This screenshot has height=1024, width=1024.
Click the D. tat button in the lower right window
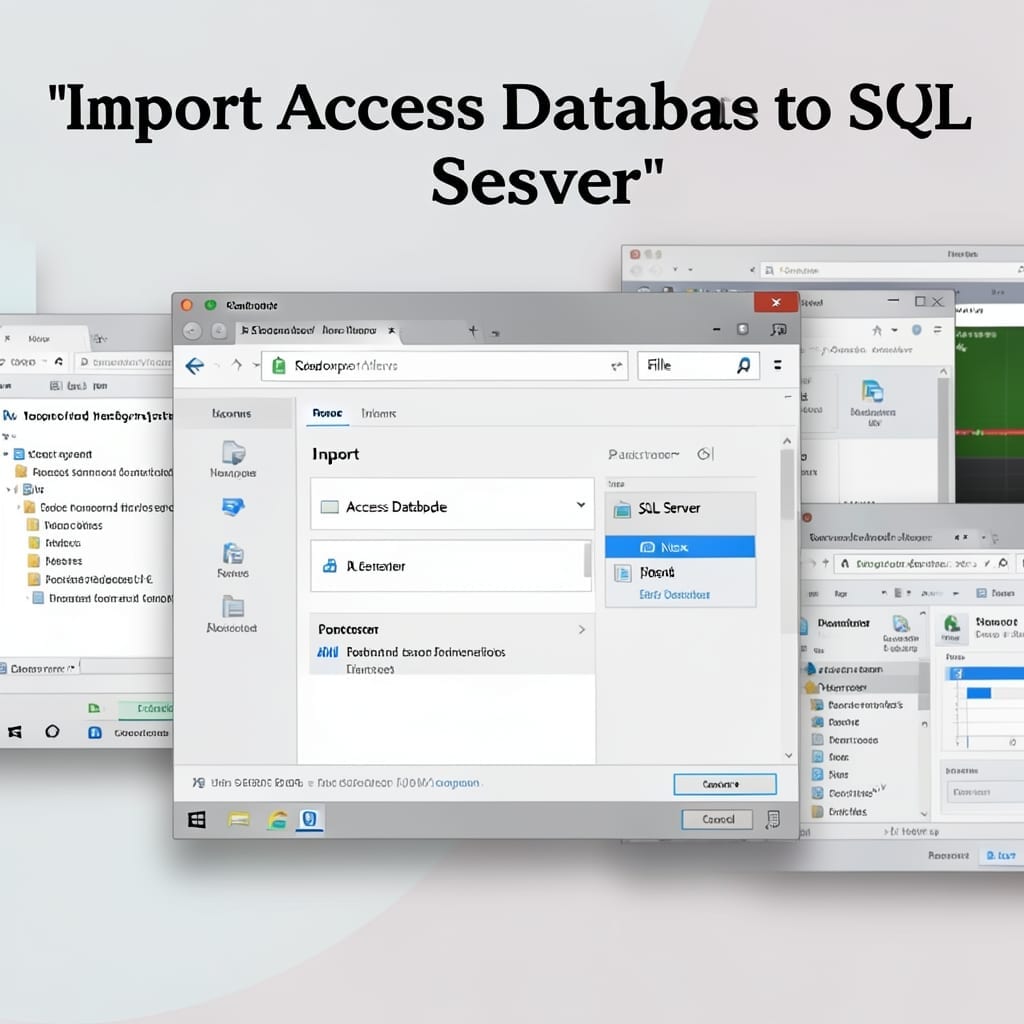pos(1000,855)
